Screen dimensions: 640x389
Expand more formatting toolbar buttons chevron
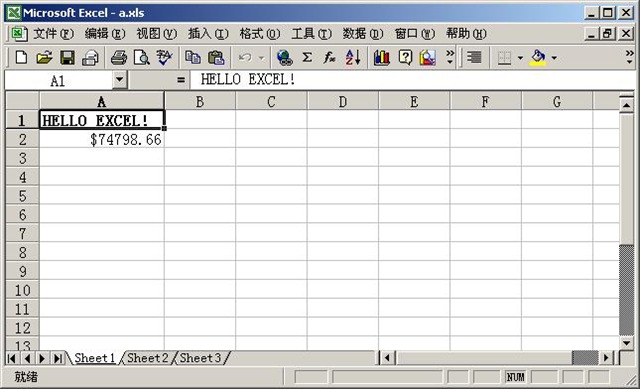coord(629,58)
